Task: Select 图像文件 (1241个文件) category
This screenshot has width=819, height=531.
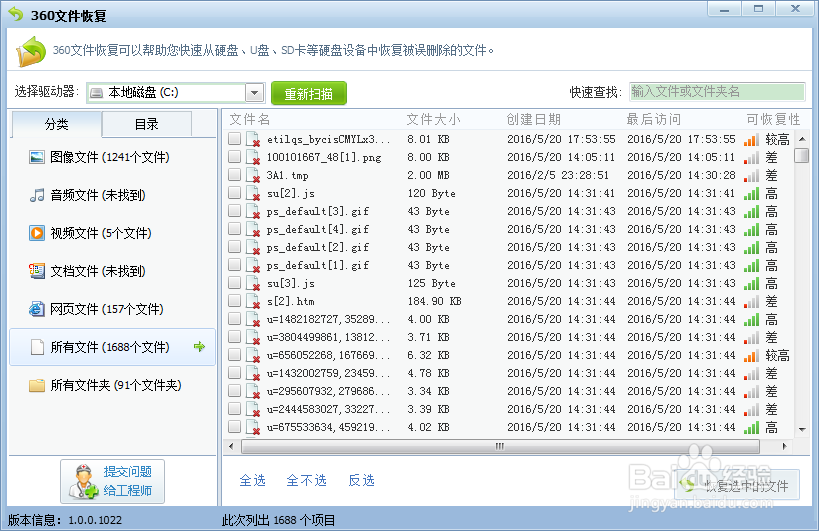Action: pos(112,157)
